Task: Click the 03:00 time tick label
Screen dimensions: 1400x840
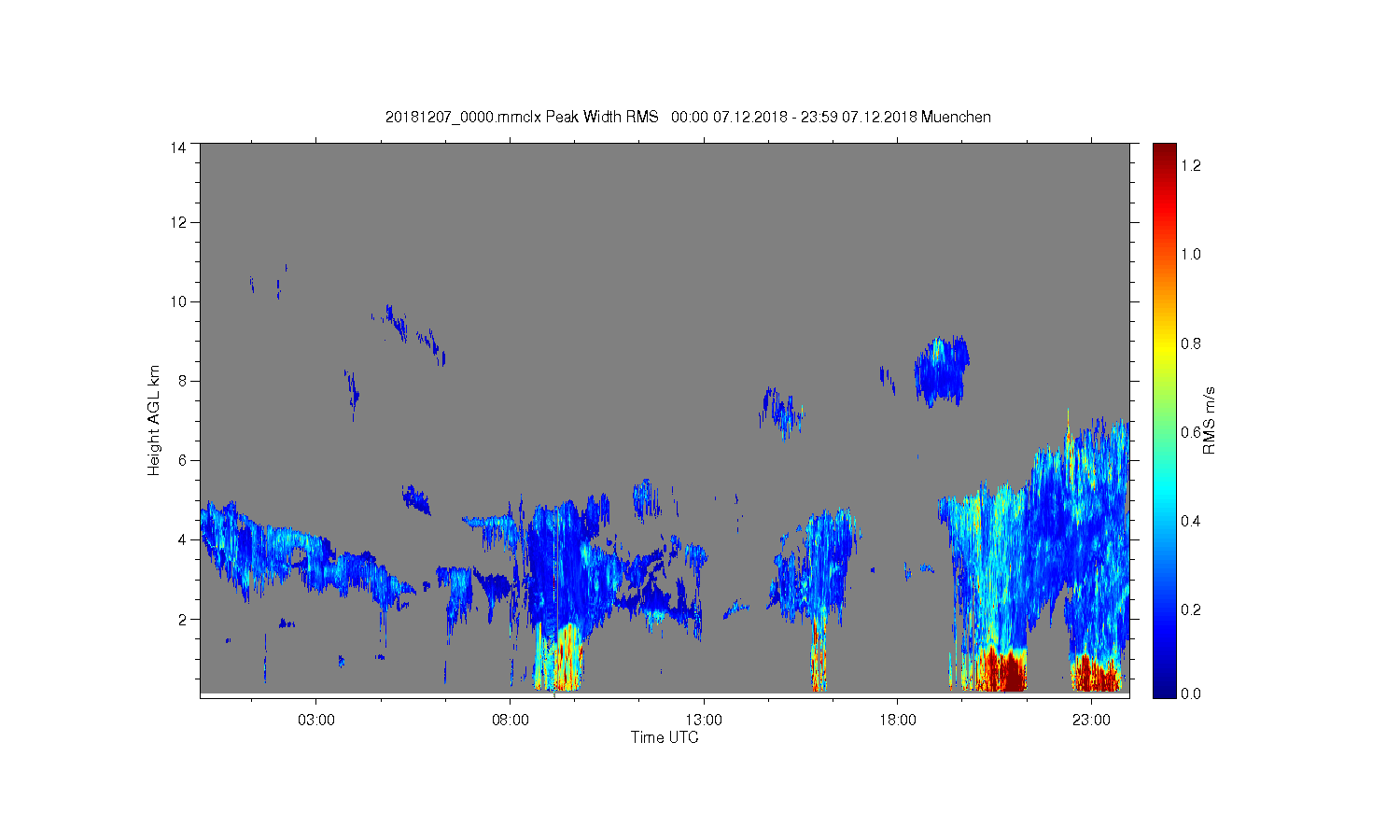Action: pos(316,721)
